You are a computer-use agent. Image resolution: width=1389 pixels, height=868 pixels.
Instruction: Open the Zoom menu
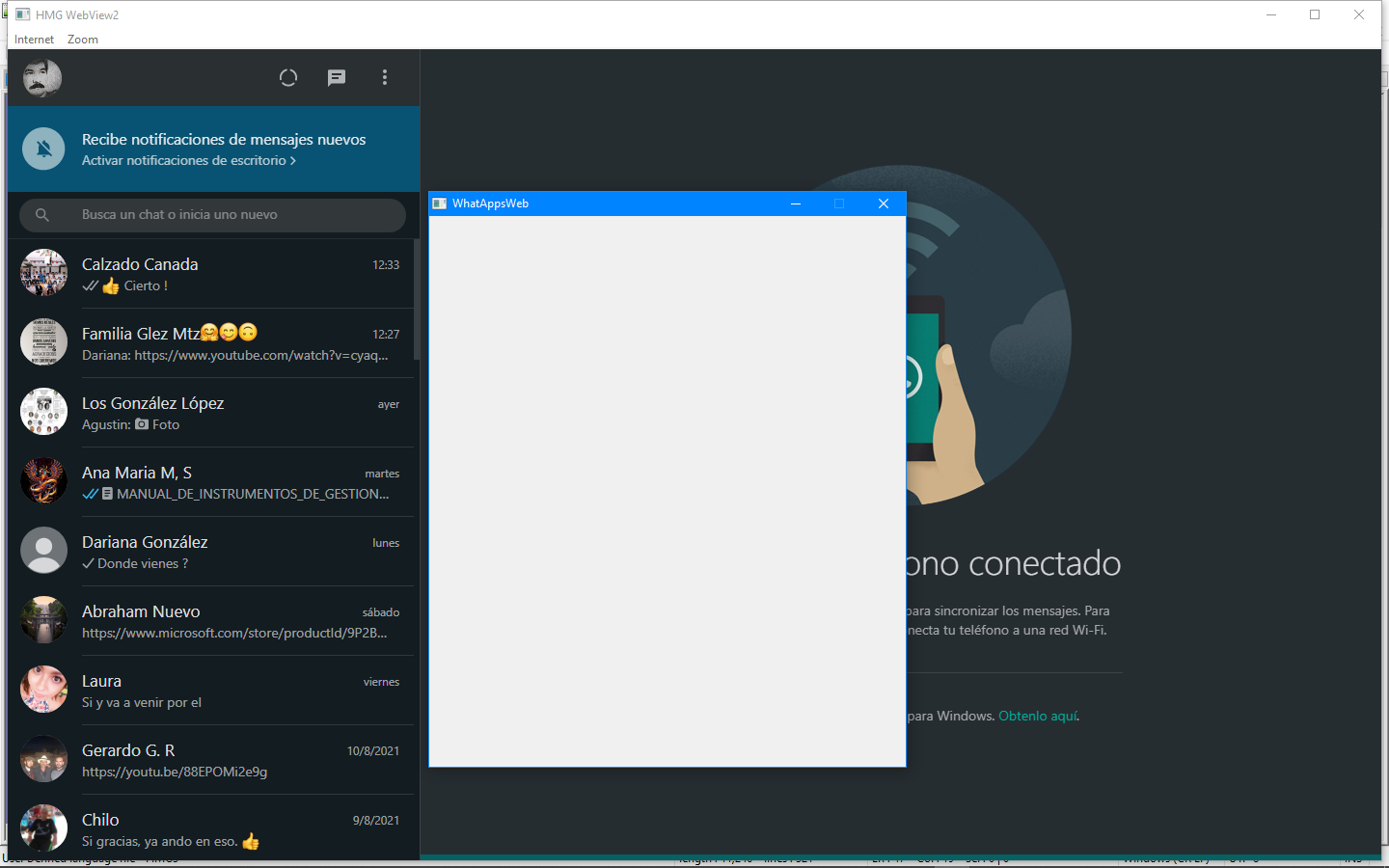coord(83,40)
